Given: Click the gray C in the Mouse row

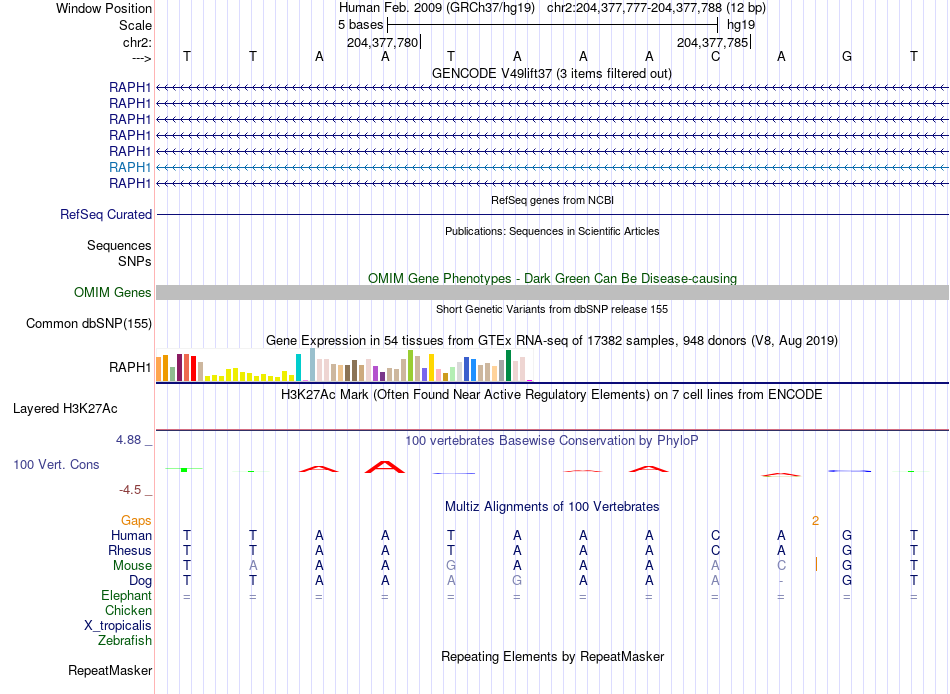Looking at the screenshot, I should [x=781, y=566].
